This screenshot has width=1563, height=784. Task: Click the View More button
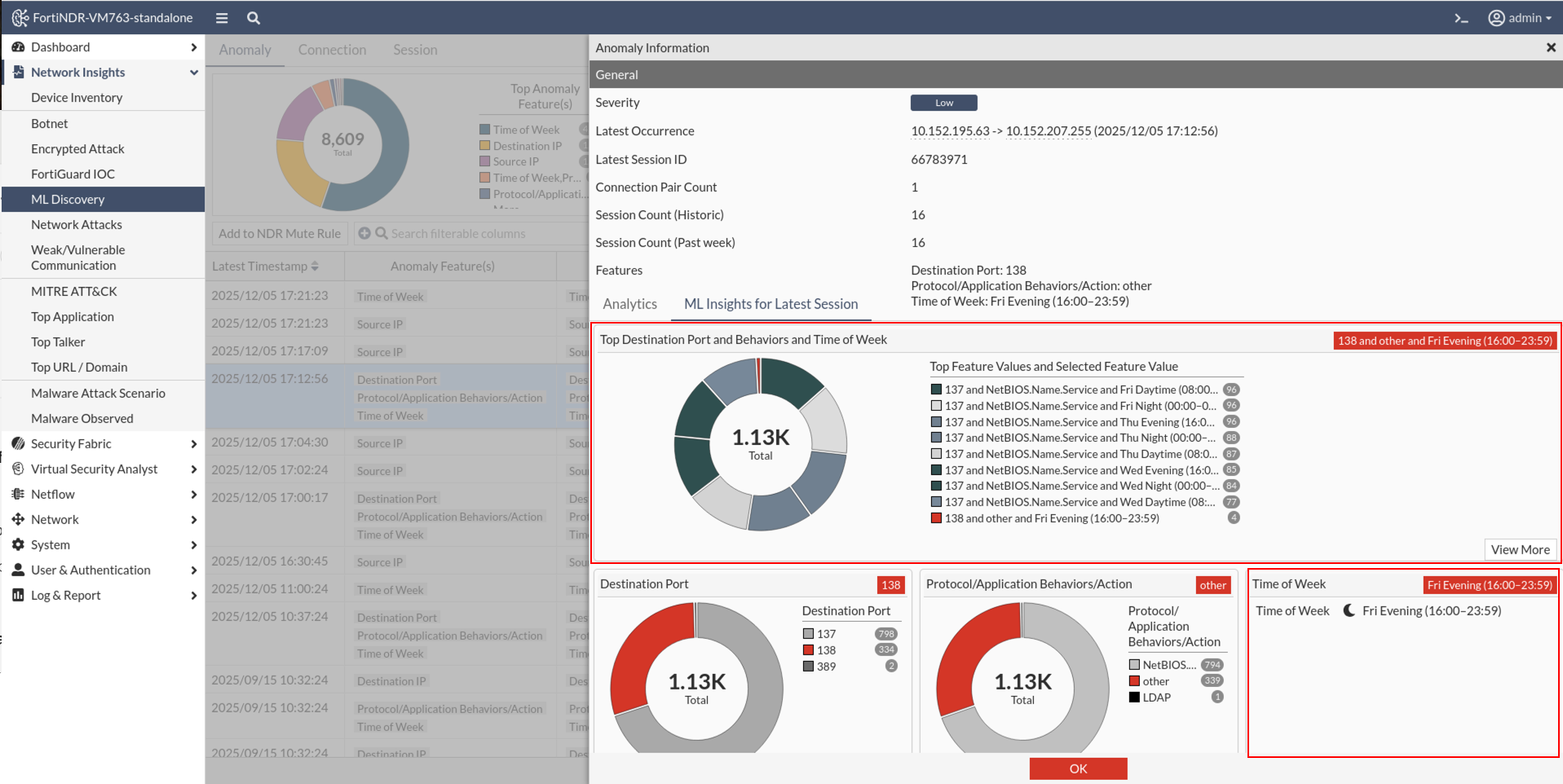tap(1520, 549)
